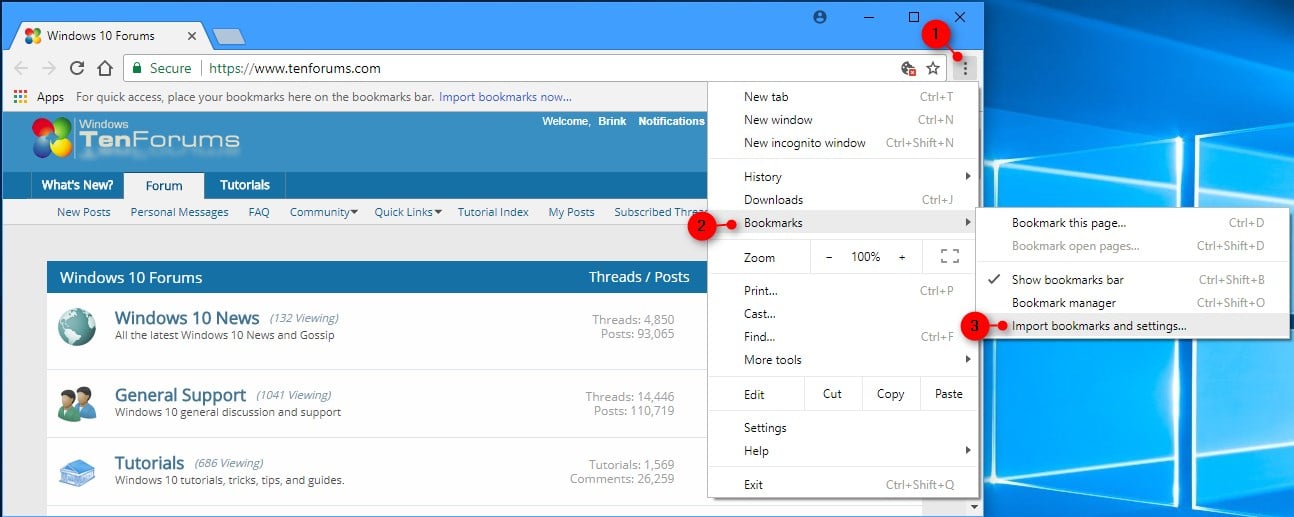Open the New Posts link
The width and height of the screenshot is (1294, 517).
[84, 212]
